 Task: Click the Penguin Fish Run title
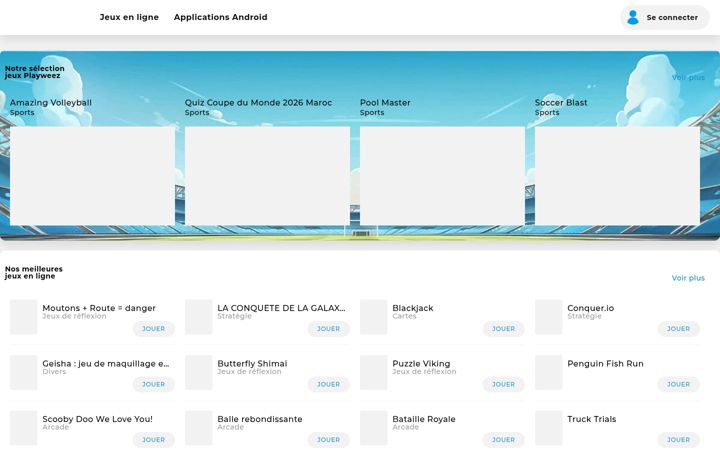point(605,364)
